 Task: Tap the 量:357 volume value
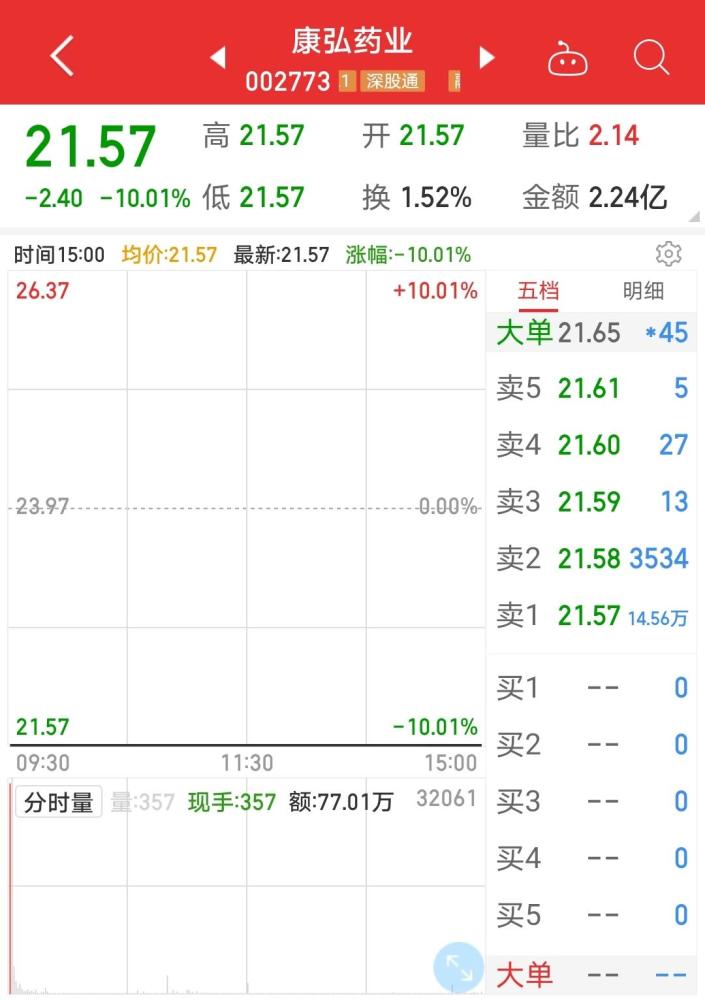coord(143,802)
